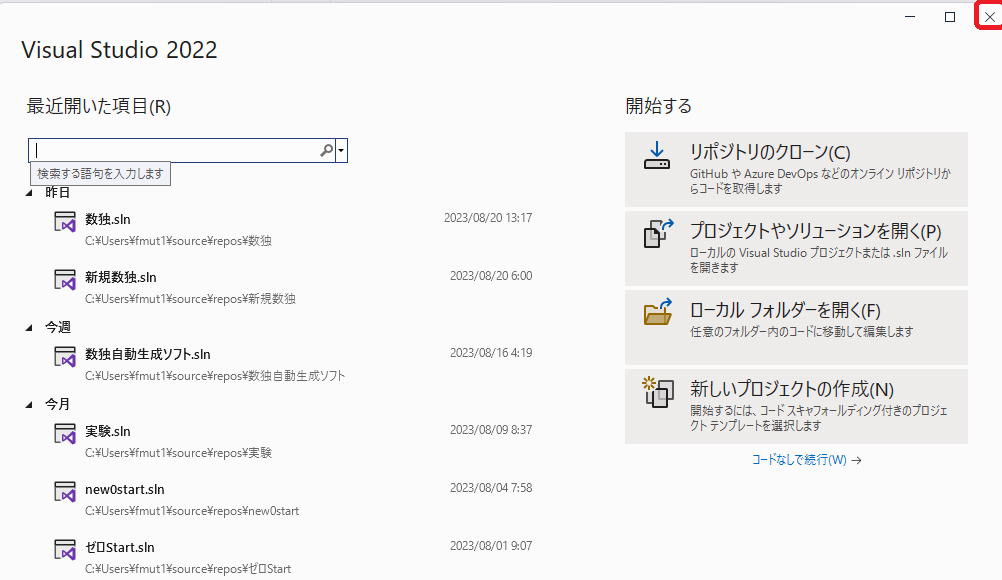Choose ローカル フォルダーを開く(F)

pos(796,327)
